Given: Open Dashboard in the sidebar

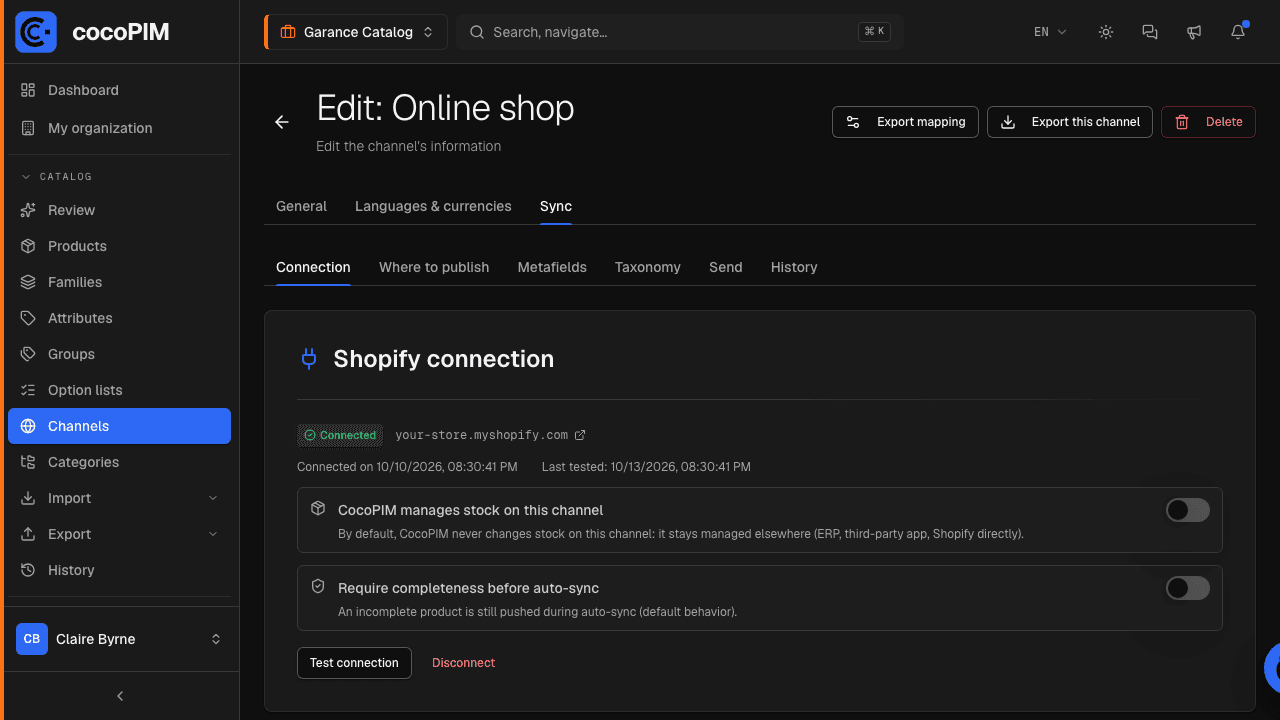Looking at the screenshot, I should [120, 90].
